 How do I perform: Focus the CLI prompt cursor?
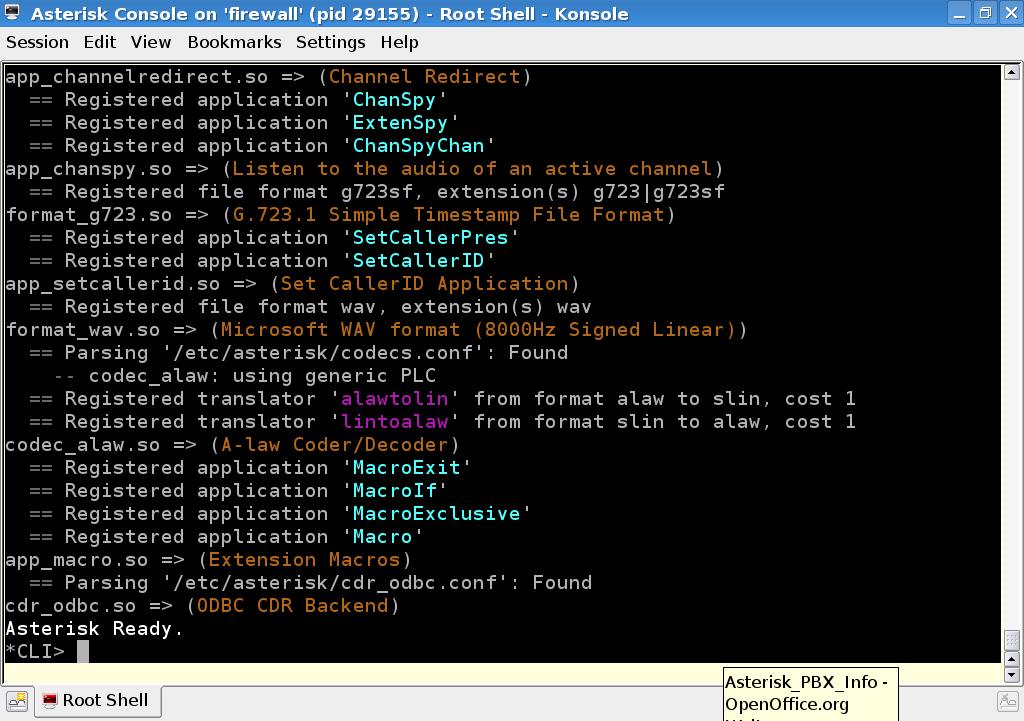pyautogui.click(x=83, y=652)
